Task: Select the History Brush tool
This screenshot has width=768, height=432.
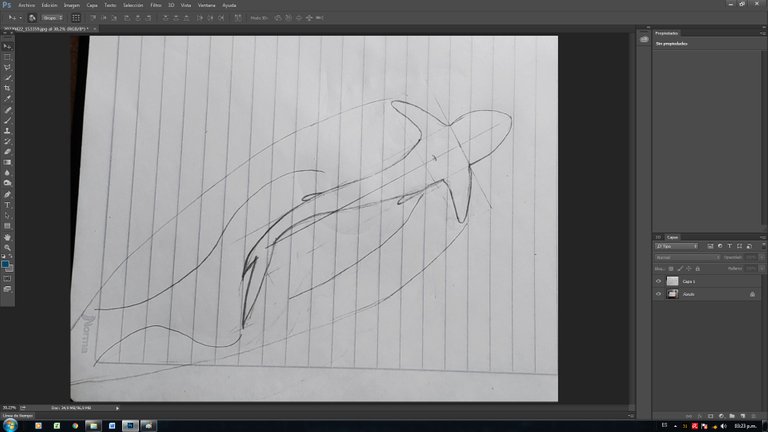Action: point(7,142)
